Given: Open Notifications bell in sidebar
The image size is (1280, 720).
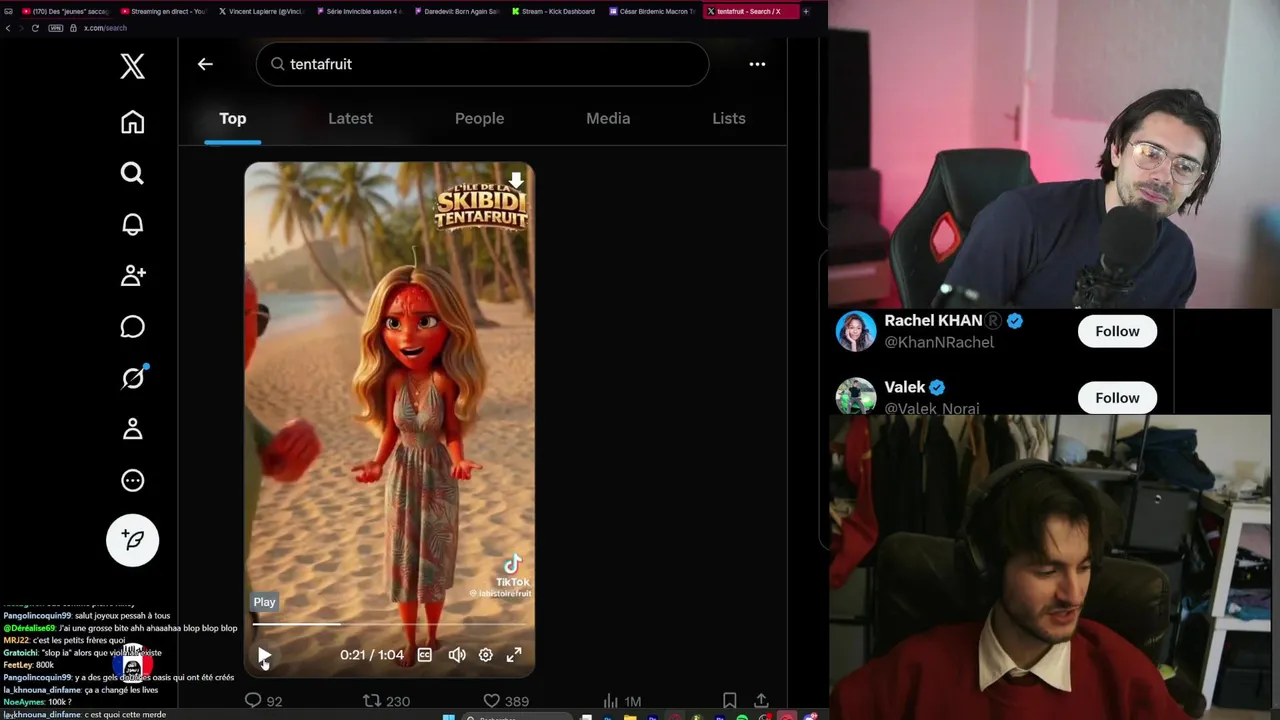Looking at the screenshot, I should [132, 224].
